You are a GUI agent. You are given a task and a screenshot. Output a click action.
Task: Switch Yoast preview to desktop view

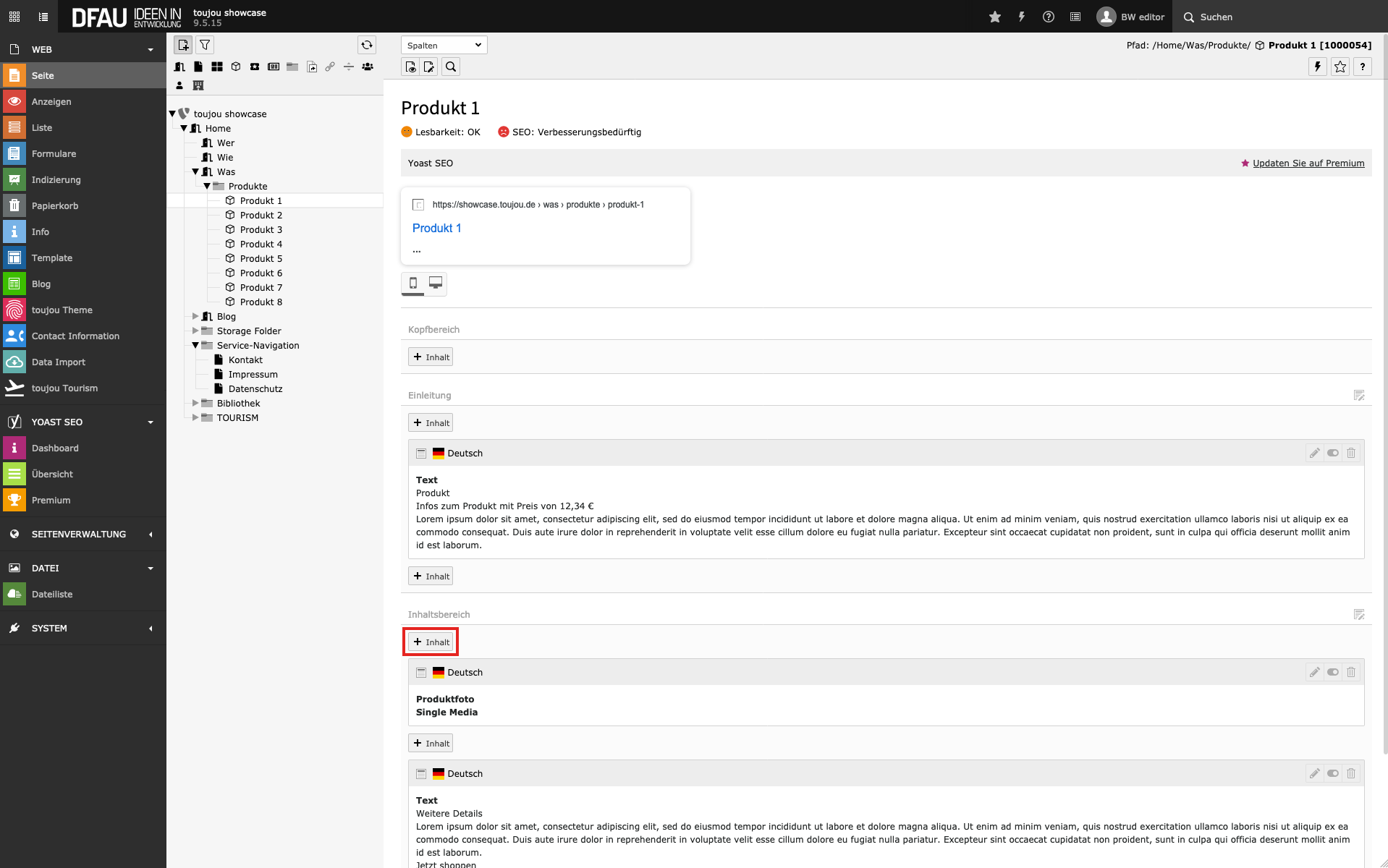(x=436, y=283)
